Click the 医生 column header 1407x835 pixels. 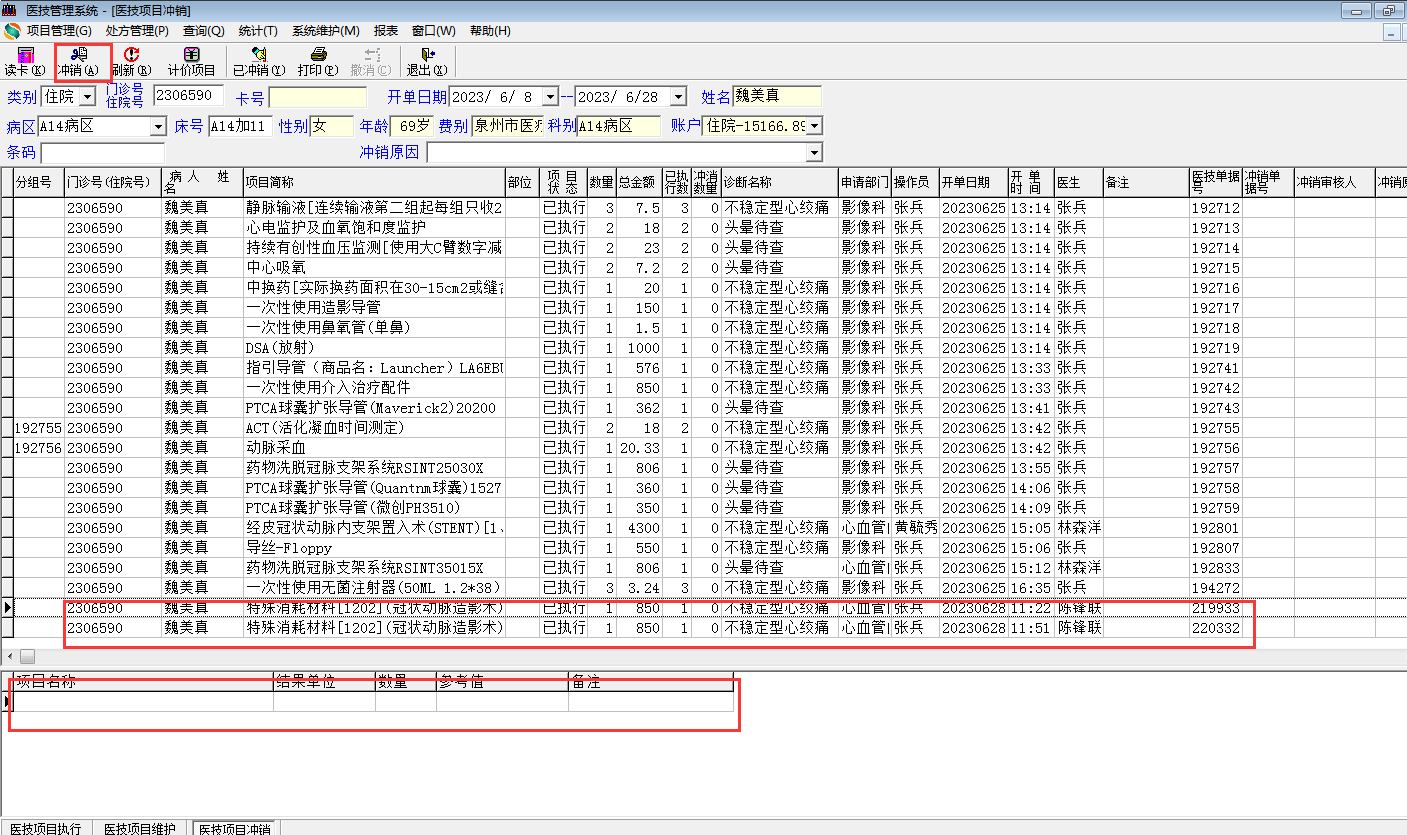(1079, 183)
